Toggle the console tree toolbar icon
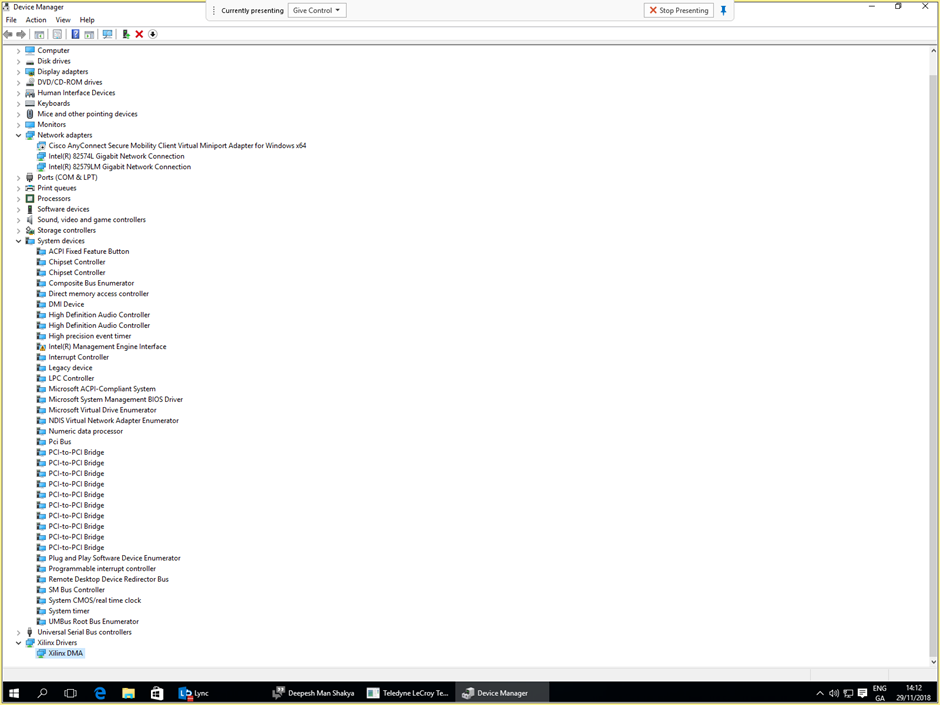The width and height of the screenshot is (940, 705). coord(39,34)
